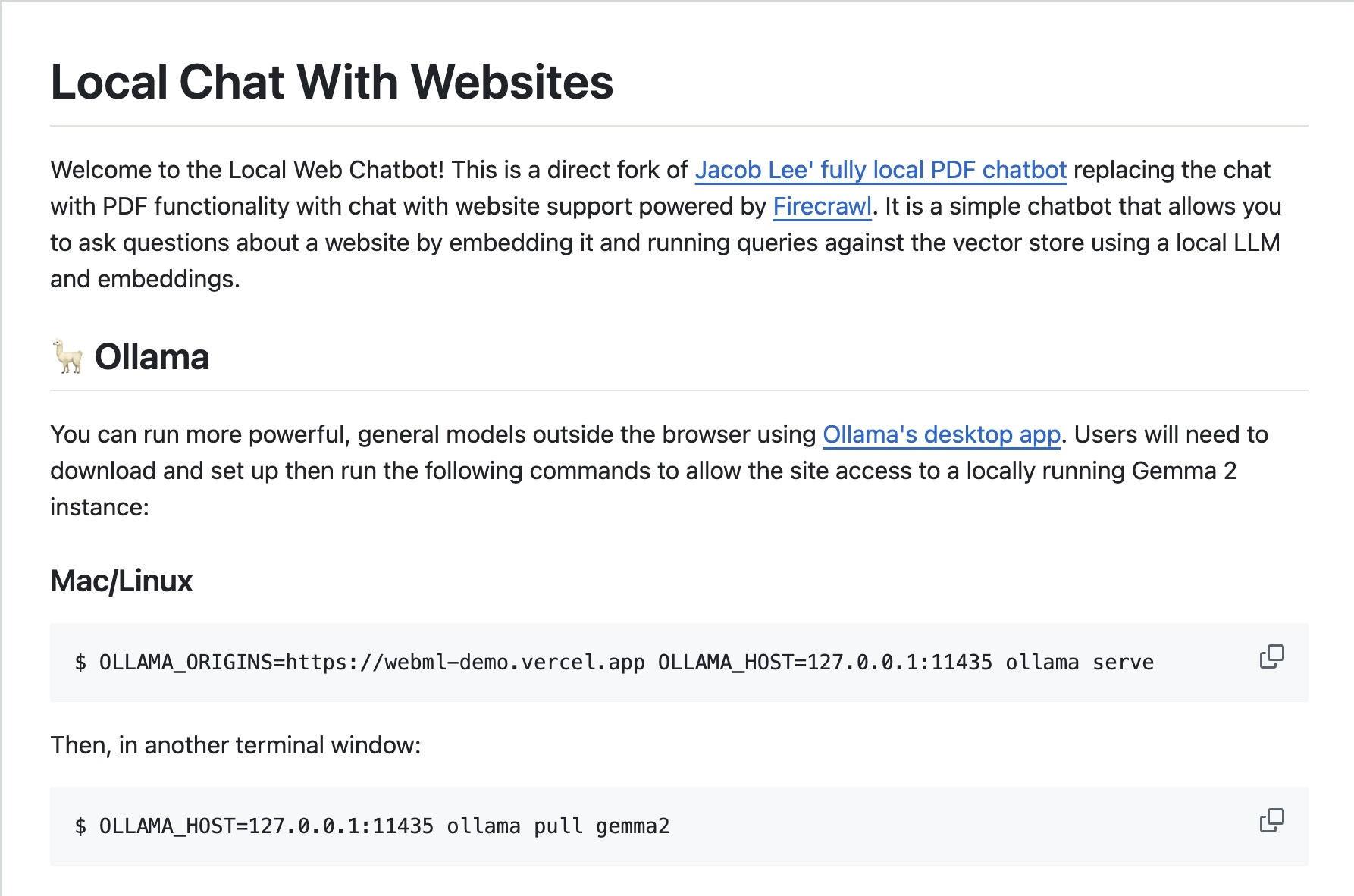The image size is (1354, 896).
Task: Click the dollar prompt of the serve command
Action: [80, 663]
